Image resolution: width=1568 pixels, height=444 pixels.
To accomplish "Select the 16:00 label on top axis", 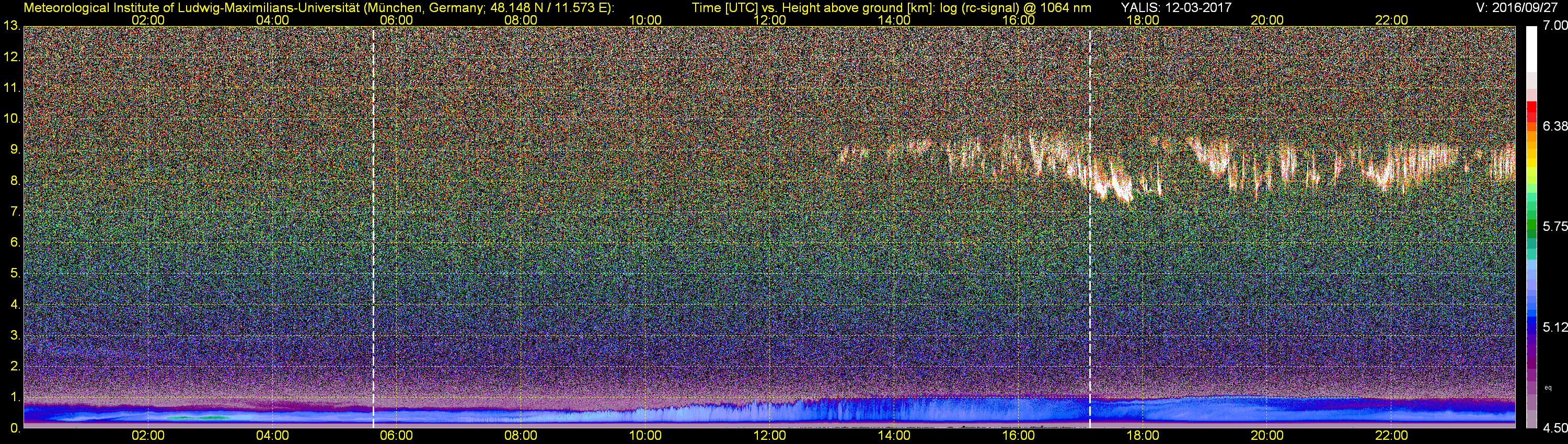I will (1018, 20).
